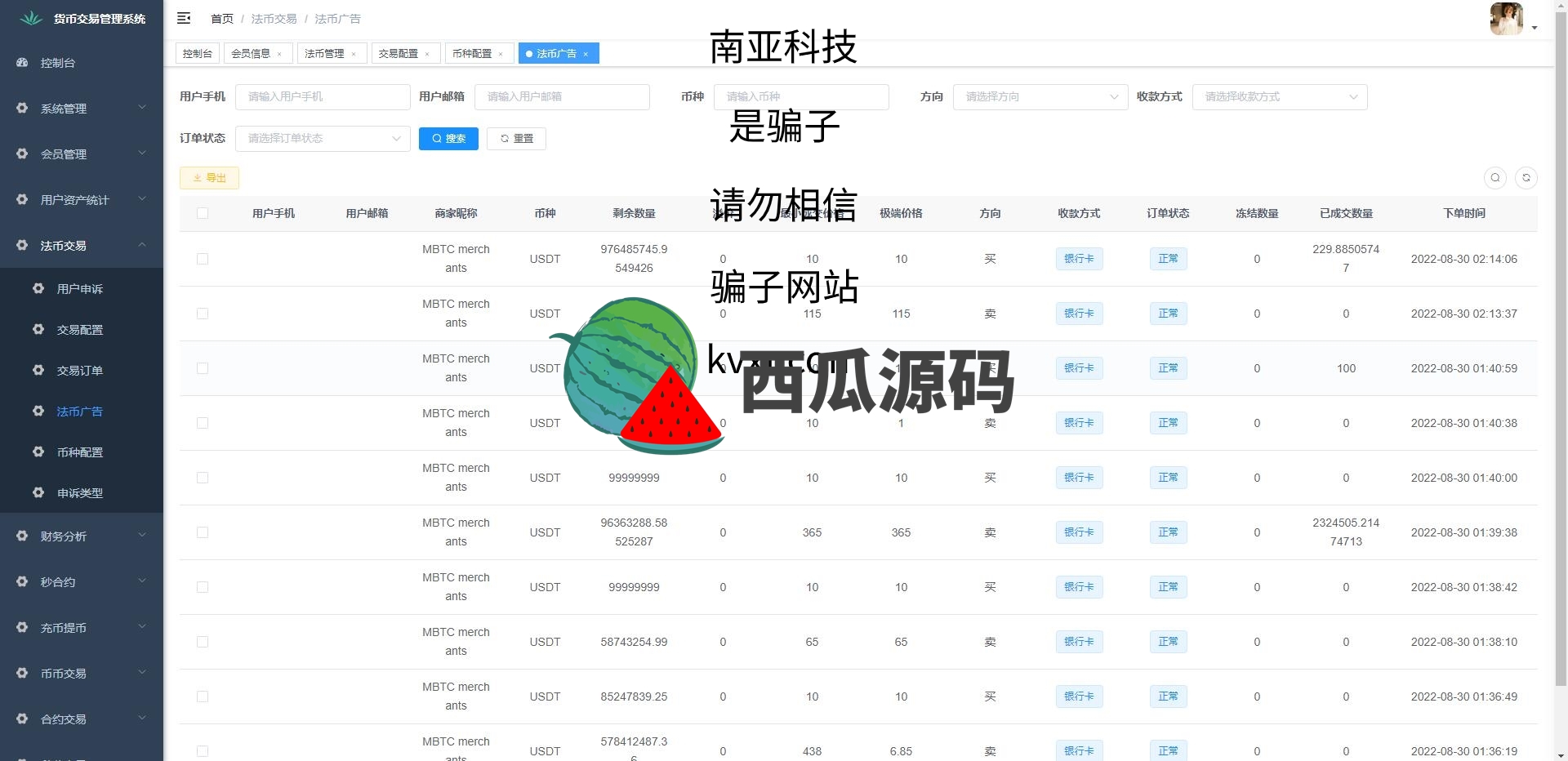The image size is (1568, 761).
Task: Click the 法币交易 gear icon
Action: (23, 245)
